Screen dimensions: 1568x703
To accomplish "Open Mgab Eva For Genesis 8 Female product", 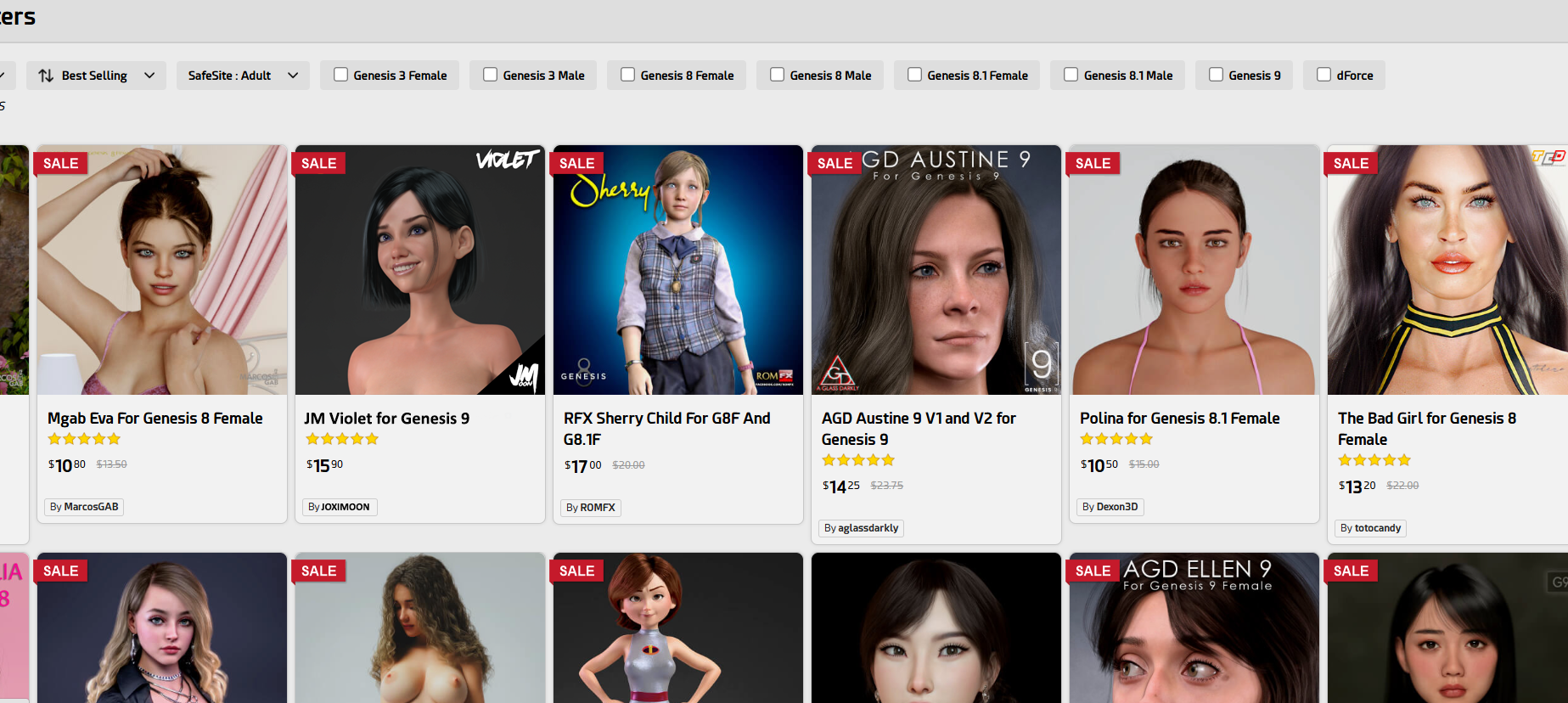I will point(155,419).
